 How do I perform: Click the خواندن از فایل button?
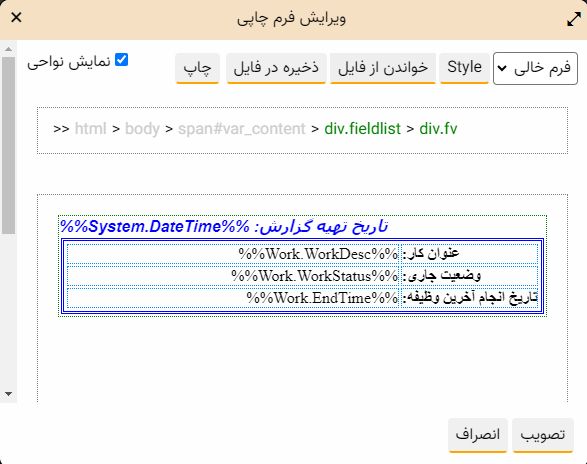(x=383, y=68)
